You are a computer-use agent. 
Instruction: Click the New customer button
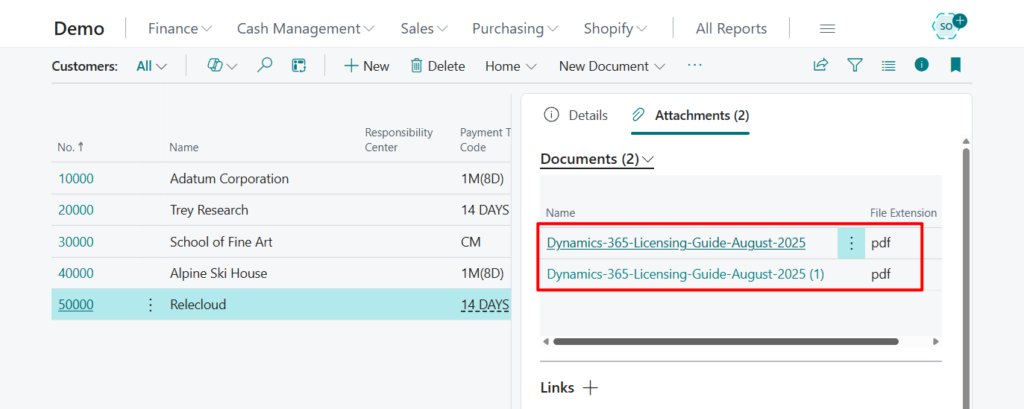pos(366,66)
